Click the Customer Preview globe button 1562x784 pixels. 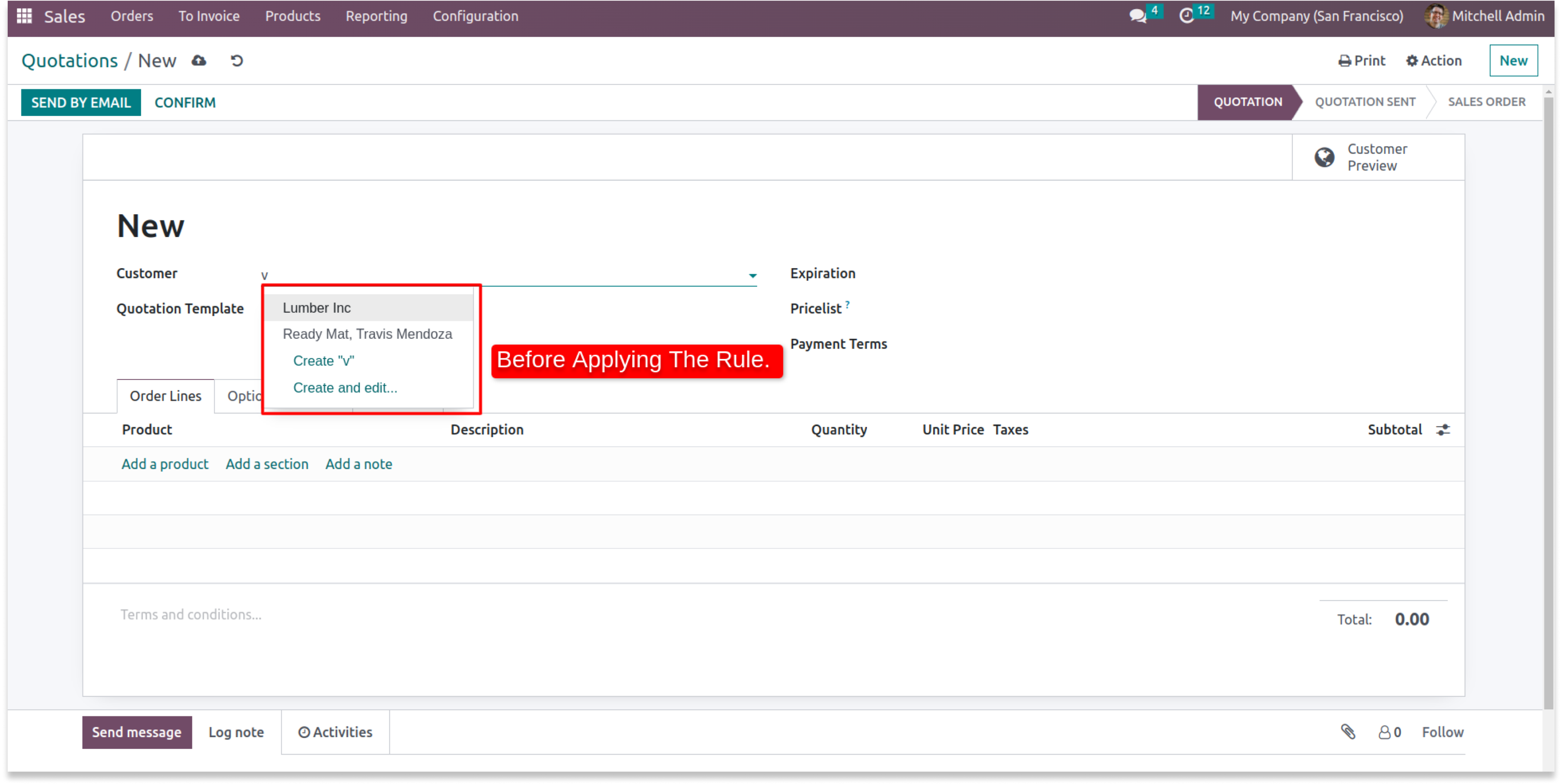click(1378, 158)
